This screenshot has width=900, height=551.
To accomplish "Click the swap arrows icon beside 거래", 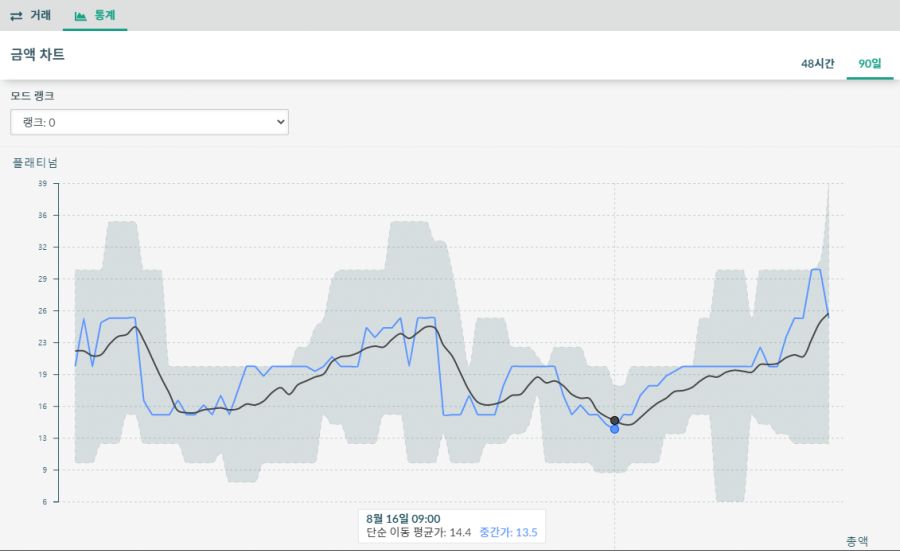I will click(x=17, y=16).
